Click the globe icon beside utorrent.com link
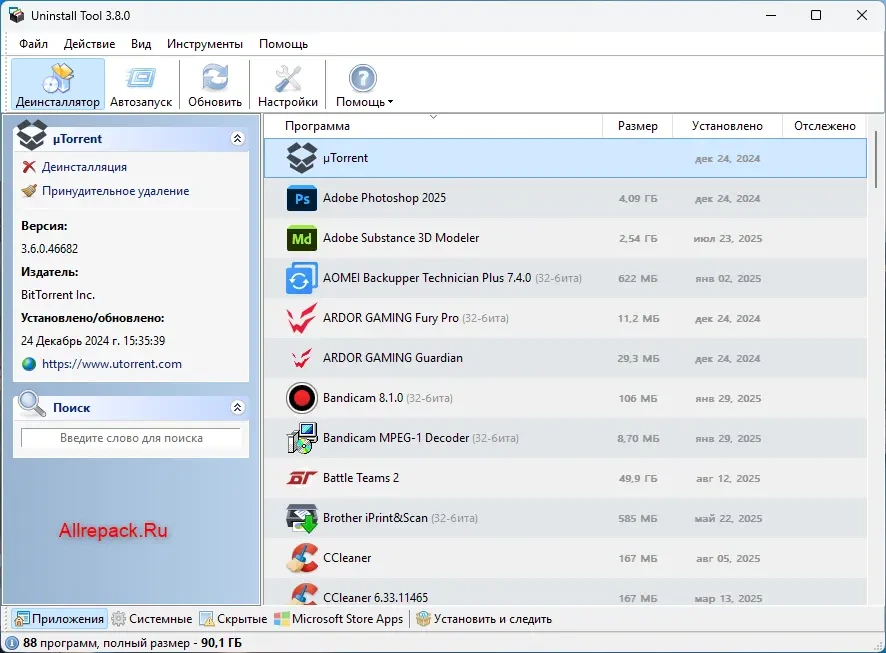886x653 pixels. [29, 364]
